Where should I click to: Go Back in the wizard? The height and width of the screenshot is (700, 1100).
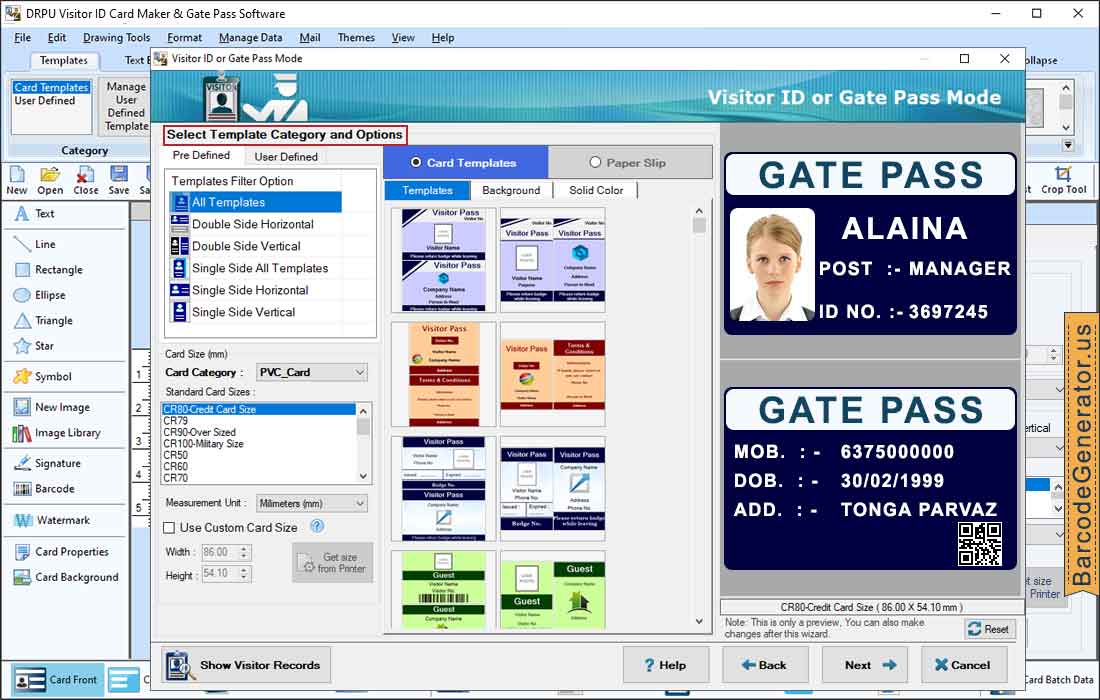point(765,665)
